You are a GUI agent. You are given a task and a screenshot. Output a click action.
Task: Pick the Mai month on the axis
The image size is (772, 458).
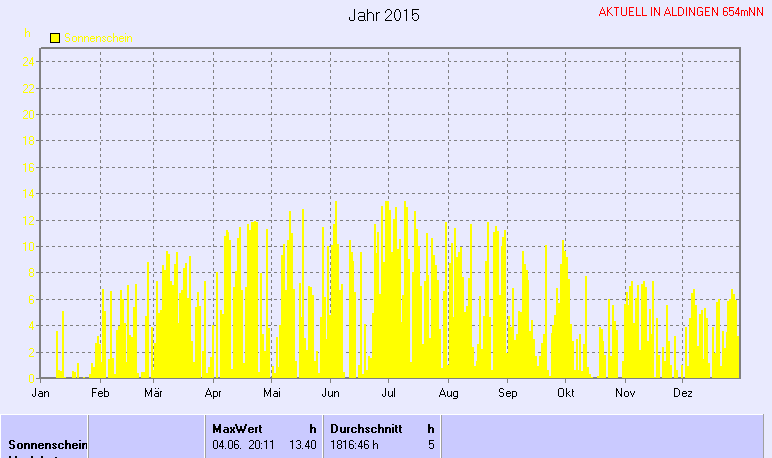(x=270, y=393)
